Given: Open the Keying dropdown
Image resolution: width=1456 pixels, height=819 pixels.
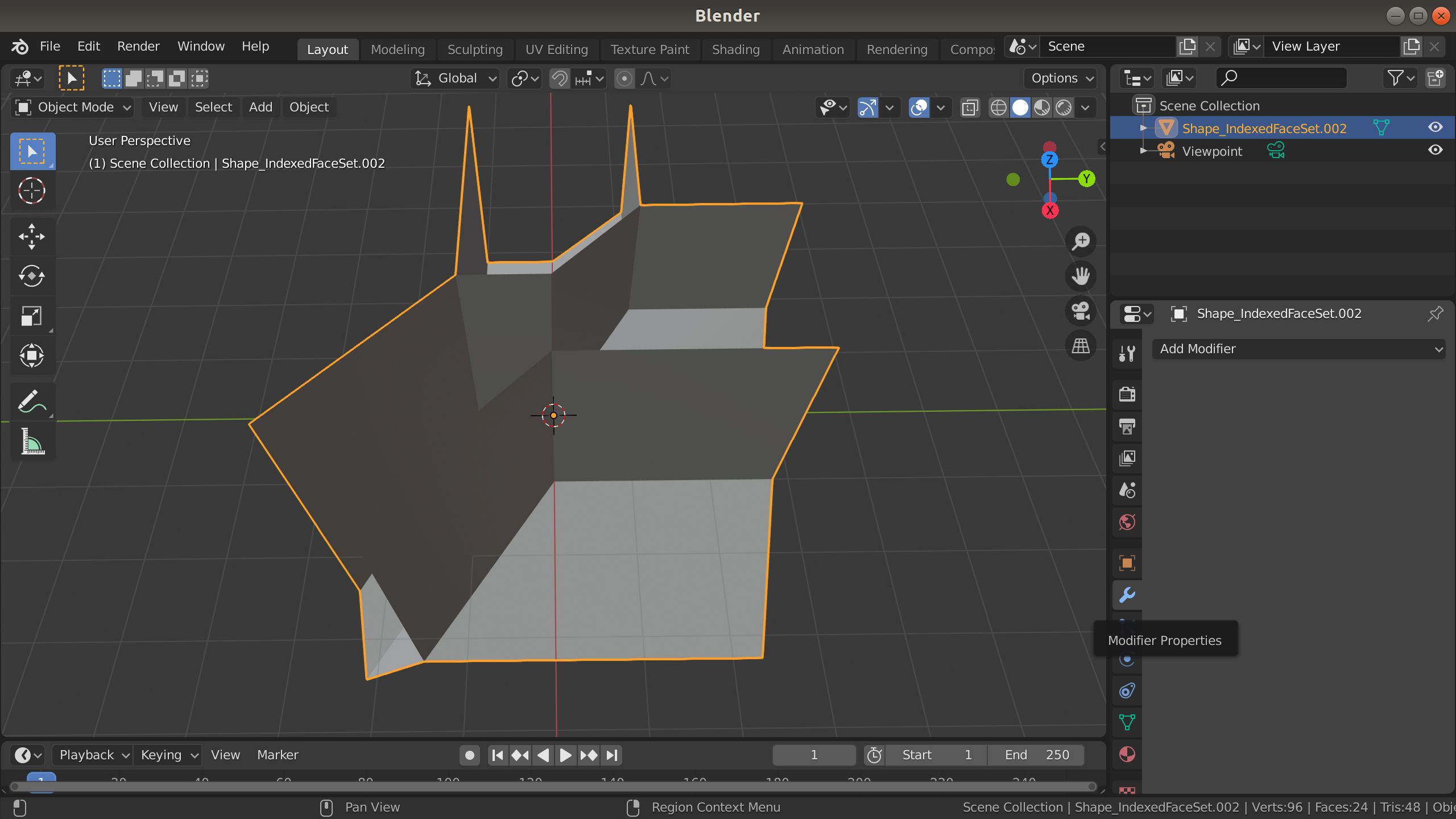Looking at the screenshot, I should [x=169, y=755].
